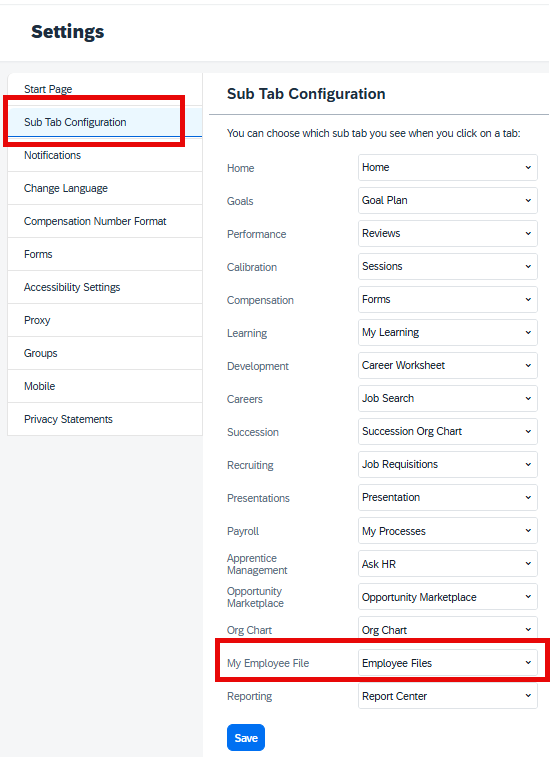This screenshot has width=550, height=757.
Task: Expand the Home sub tab dropdown
Action: 448,168
